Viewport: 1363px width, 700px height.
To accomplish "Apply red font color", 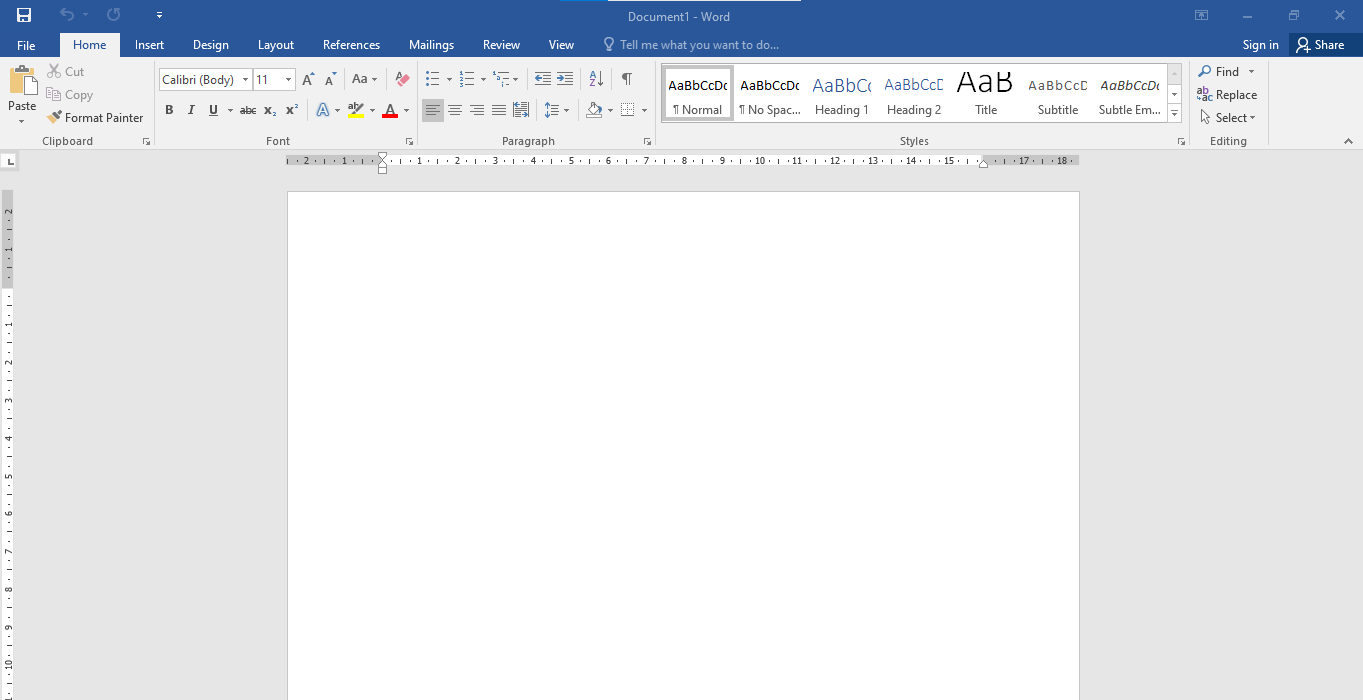I will 390,110.
